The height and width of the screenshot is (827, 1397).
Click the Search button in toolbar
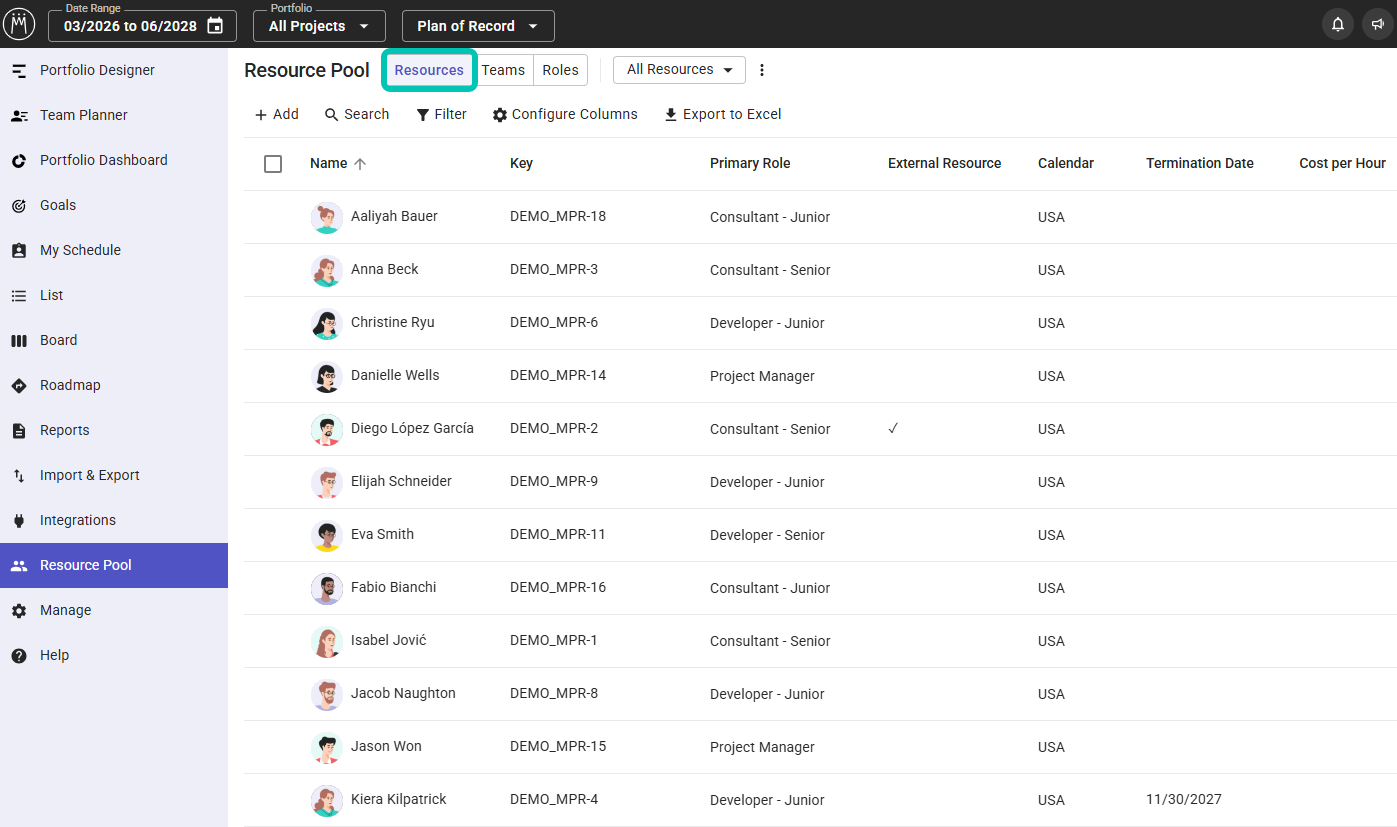357,115
